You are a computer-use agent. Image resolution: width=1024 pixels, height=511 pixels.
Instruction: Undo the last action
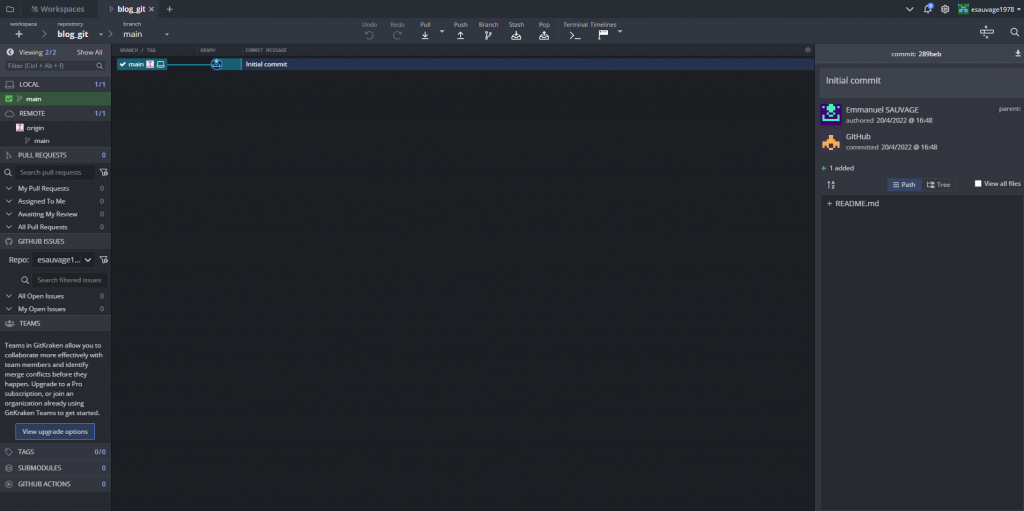point(370,31)
